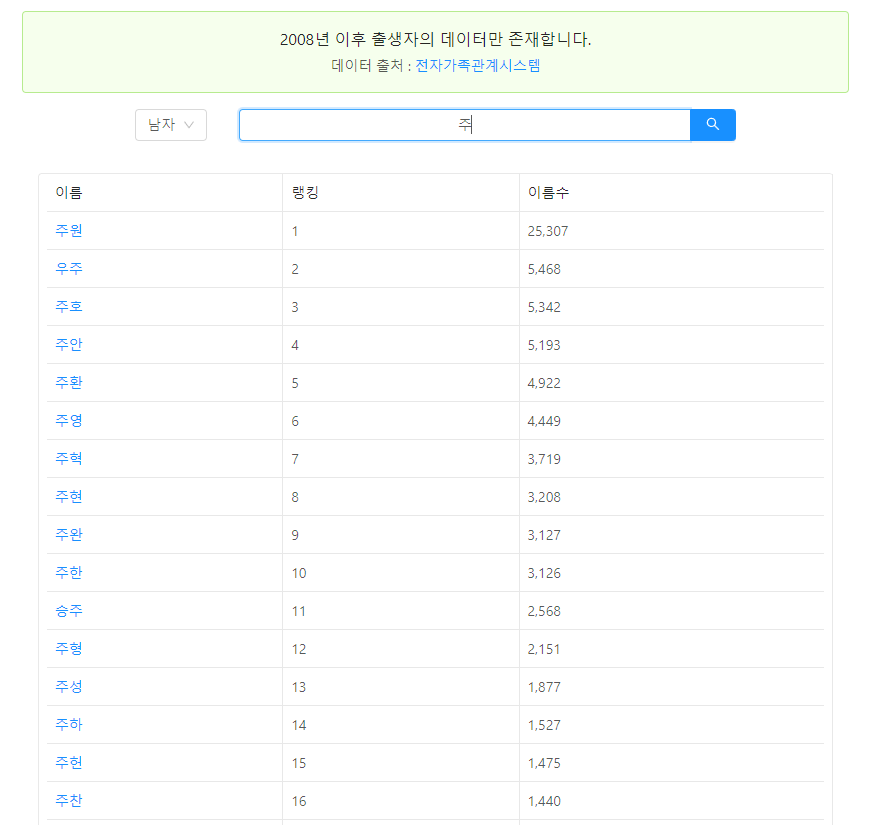
Task: Open the 주호 name link
Action: pos(69,307)
